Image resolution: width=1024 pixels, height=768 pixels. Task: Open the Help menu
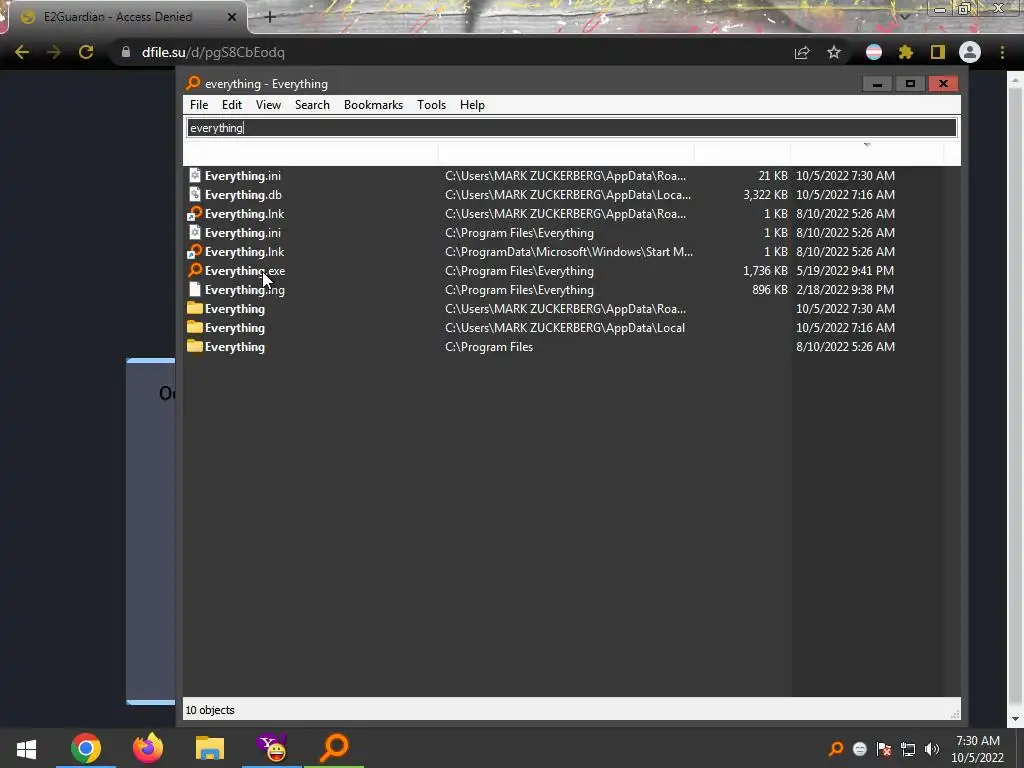pos(472,105)
